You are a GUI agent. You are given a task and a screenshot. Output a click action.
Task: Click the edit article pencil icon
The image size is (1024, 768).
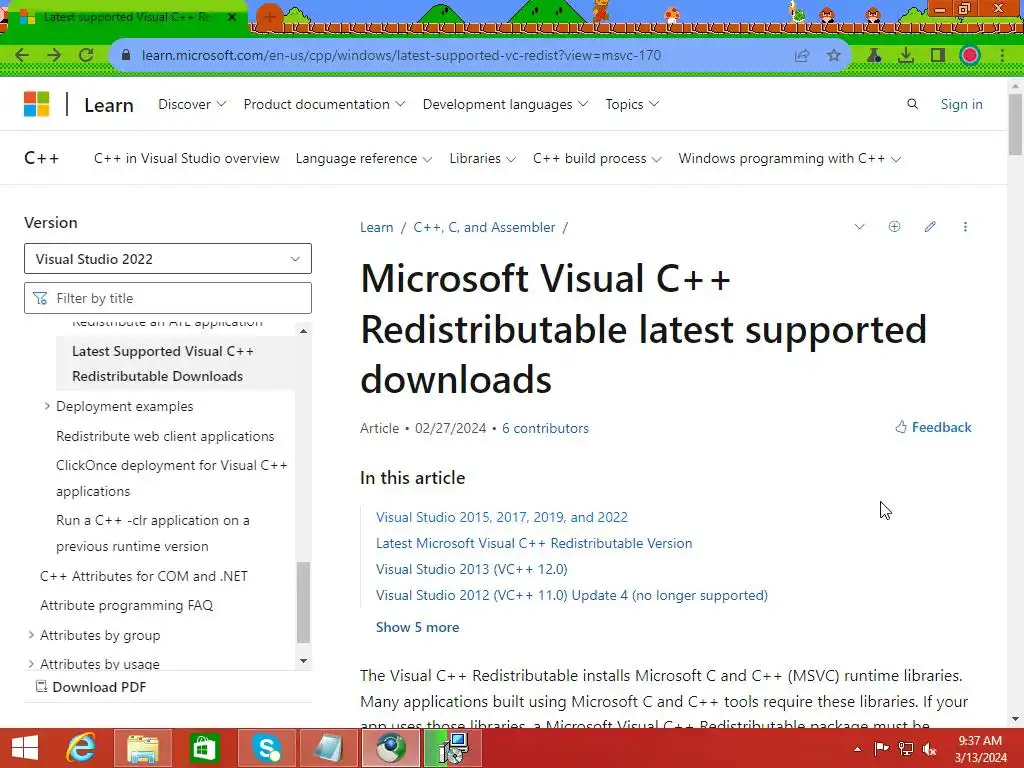(x=930, y=227)
